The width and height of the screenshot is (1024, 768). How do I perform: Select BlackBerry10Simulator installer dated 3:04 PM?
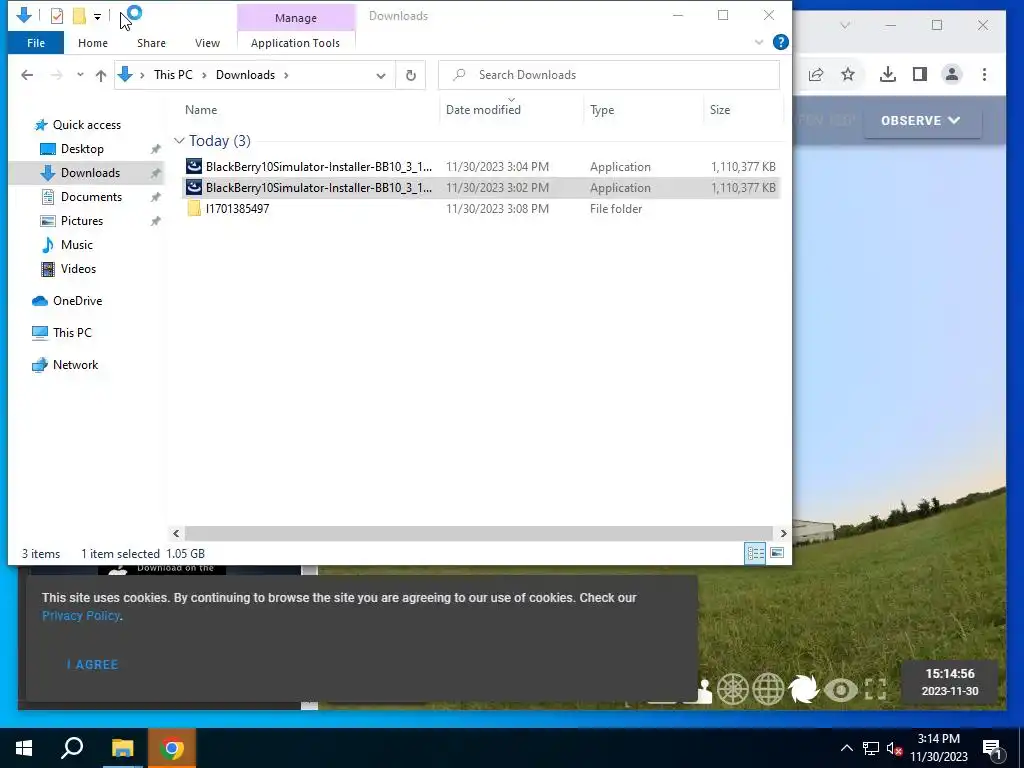coord(481,167)
